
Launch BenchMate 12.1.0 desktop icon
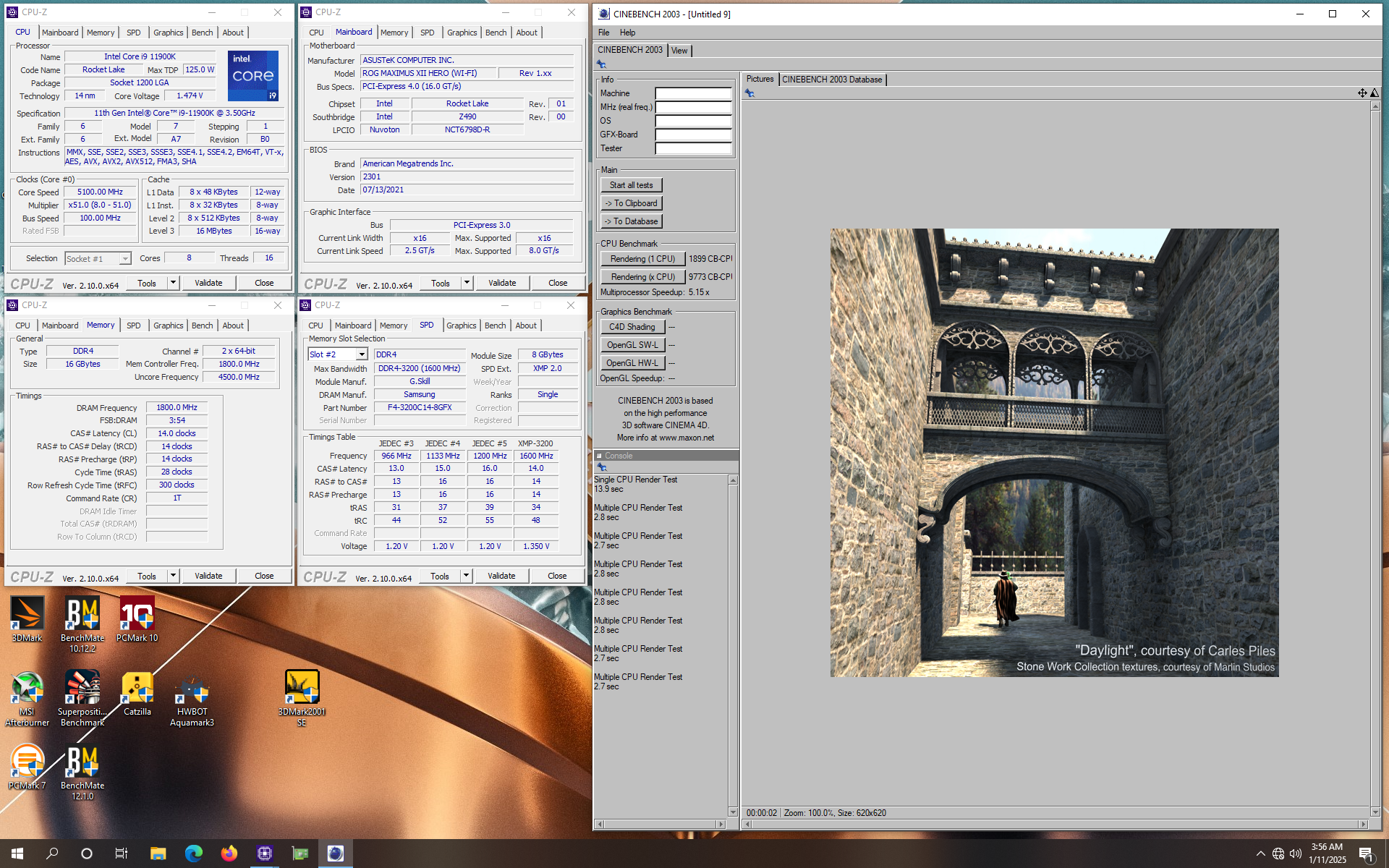(82, 773)
